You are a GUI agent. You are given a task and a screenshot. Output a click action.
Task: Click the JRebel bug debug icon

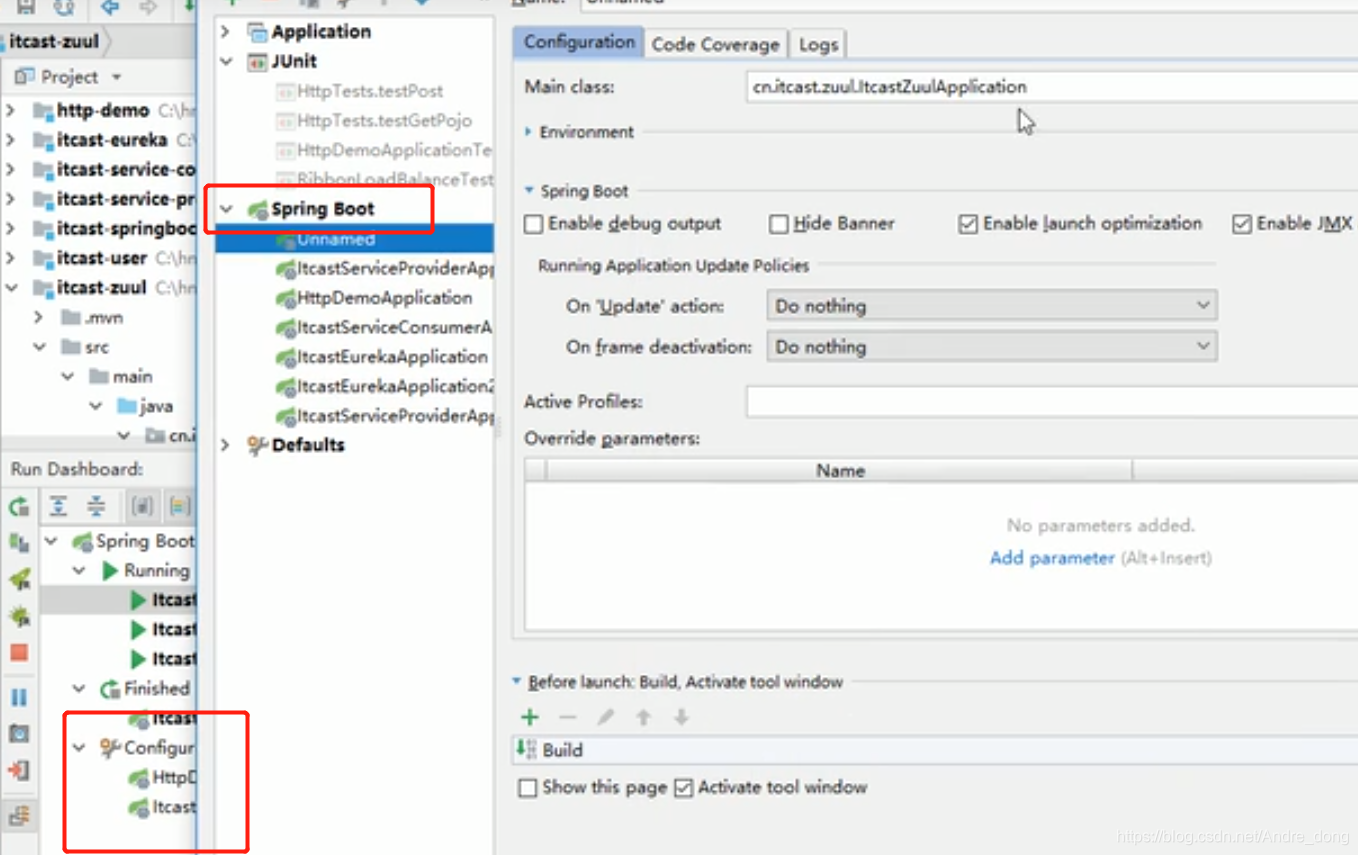tap(19, 616)
